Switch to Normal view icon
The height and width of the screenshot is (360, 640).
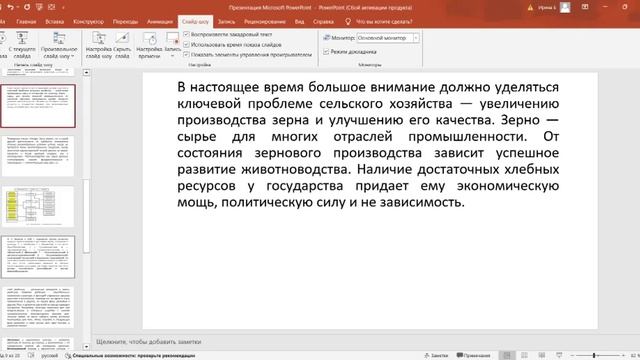(x=507, y=356)
